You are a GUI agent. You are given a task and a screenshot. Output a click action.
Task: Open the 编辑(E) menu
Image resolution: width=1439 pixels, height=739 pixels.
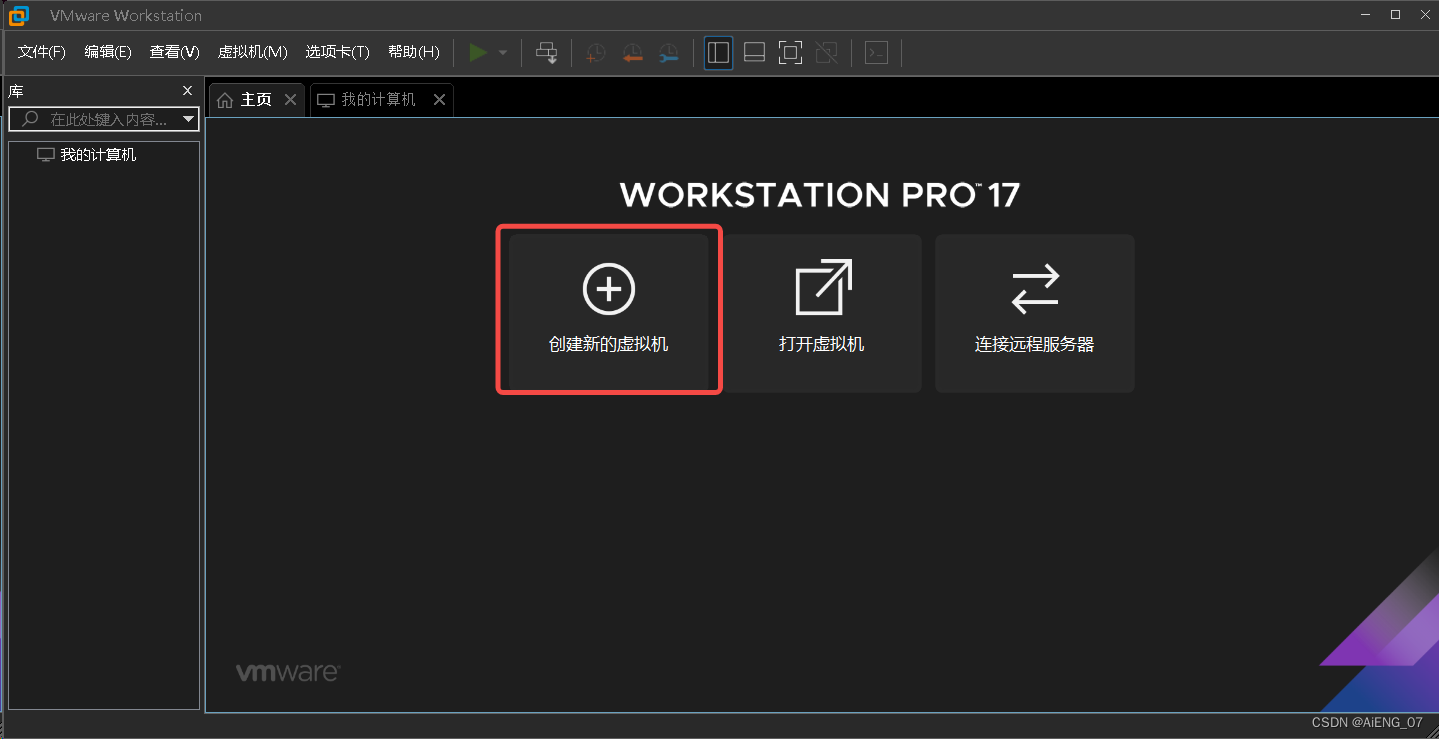108,52
